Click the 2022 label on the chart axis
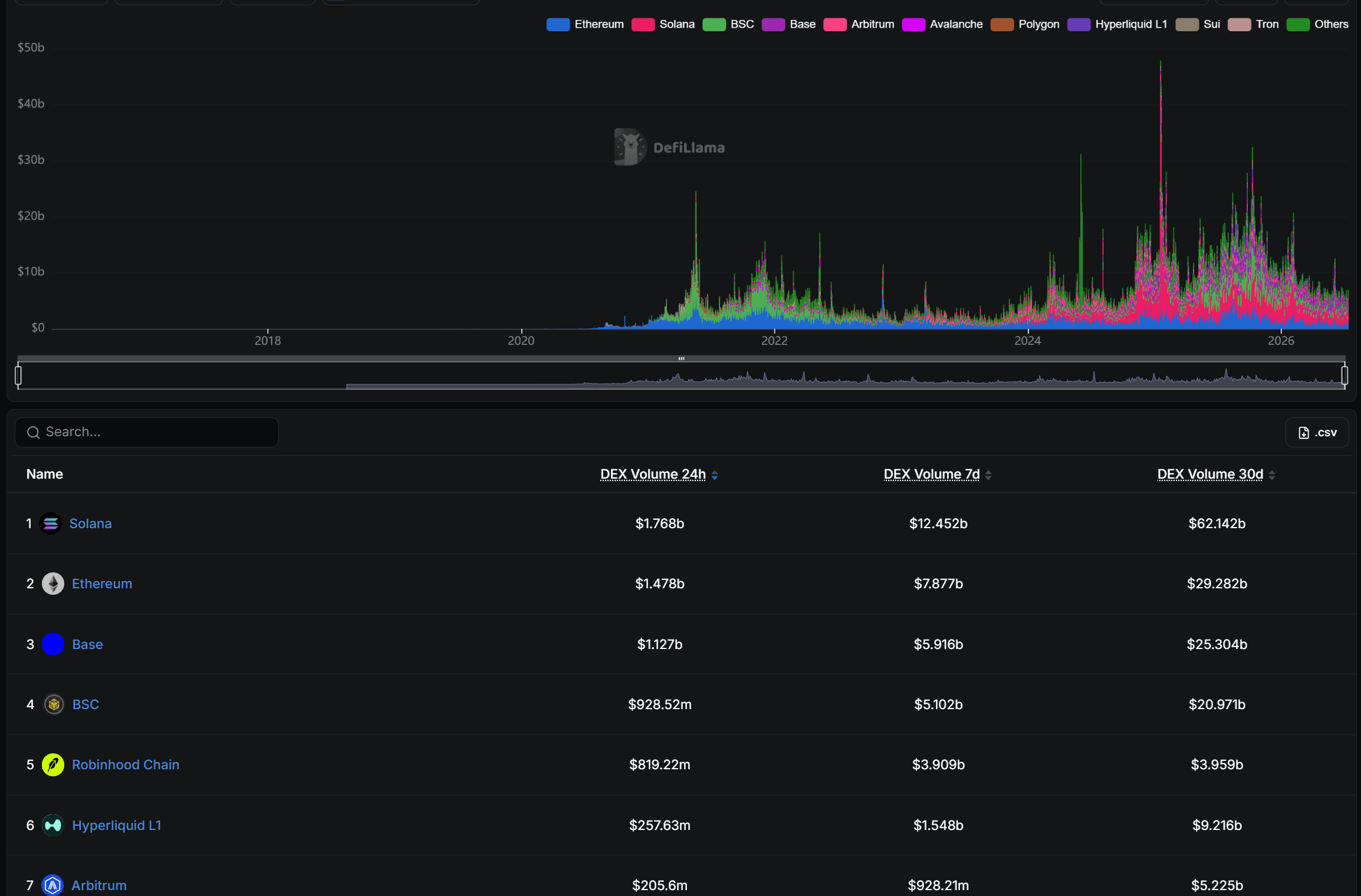1361x896 pixels. [x=774, y=341]
